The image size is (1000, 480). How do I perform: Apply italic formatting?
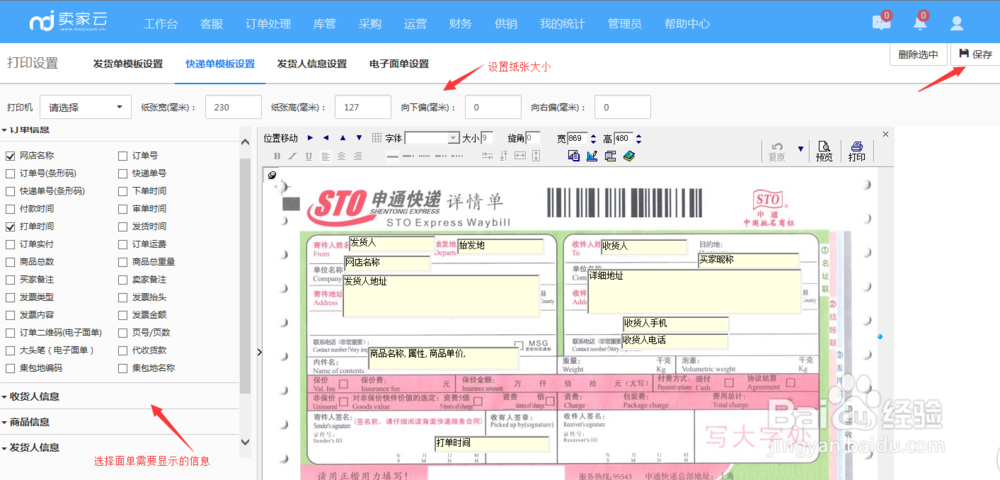292,156
